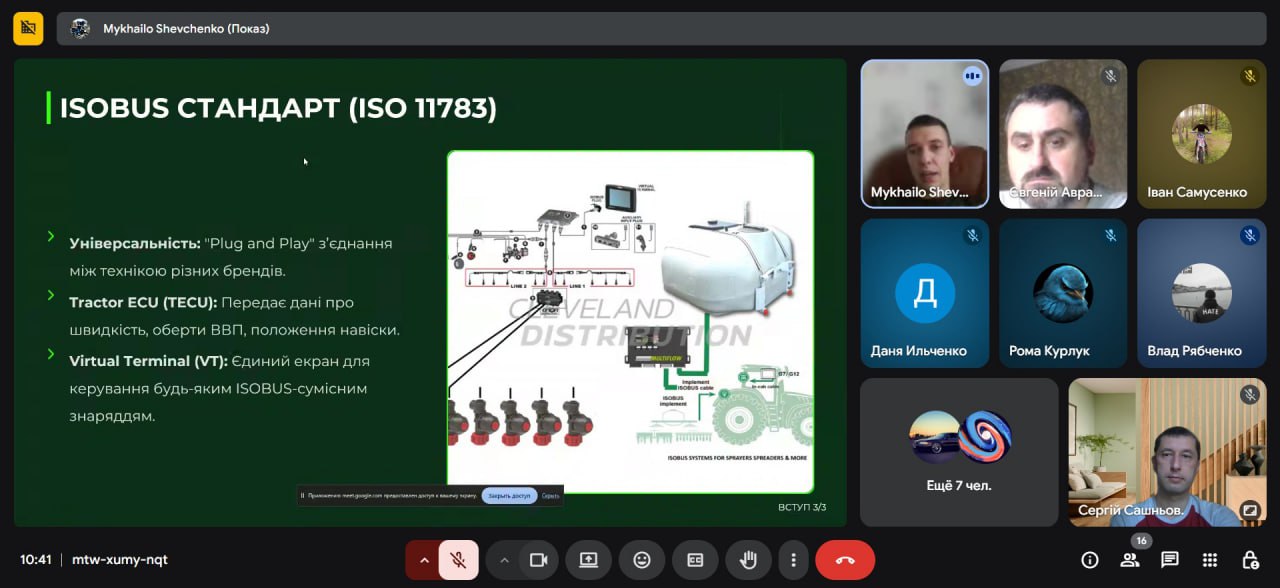Start screen sharing with Present now icon
The height and width of the screenshot is (588, 1280).
[588, 560]
